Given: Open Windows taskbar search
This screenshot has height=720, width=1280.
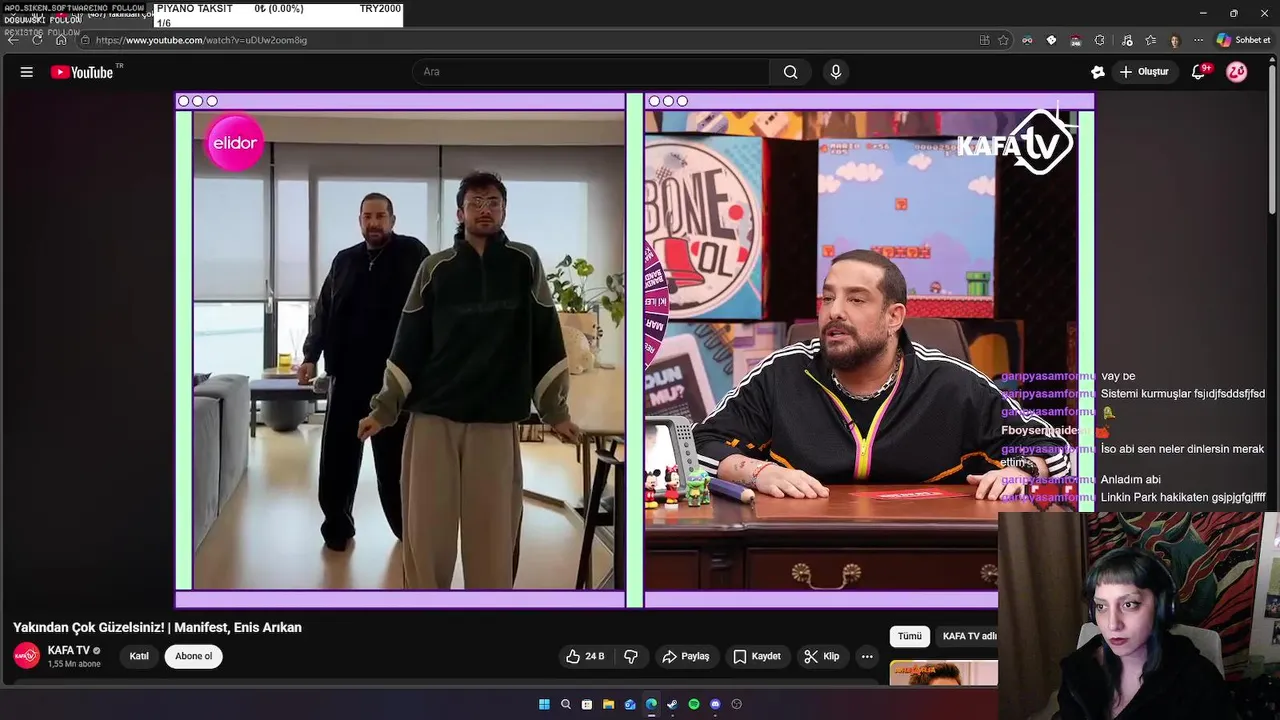Looking at the screenshot, I should click(x=566, y=704).
